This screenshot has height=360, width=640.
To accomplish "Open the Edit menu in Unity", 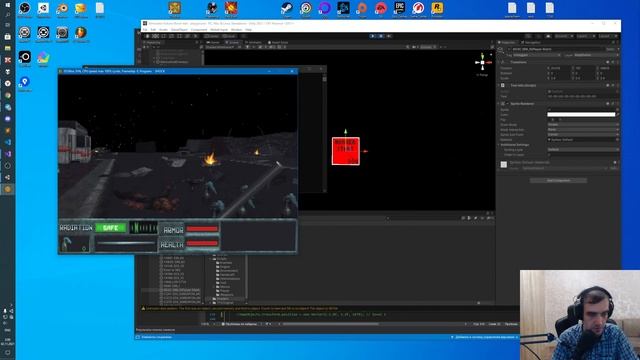I will pos(153,30).
